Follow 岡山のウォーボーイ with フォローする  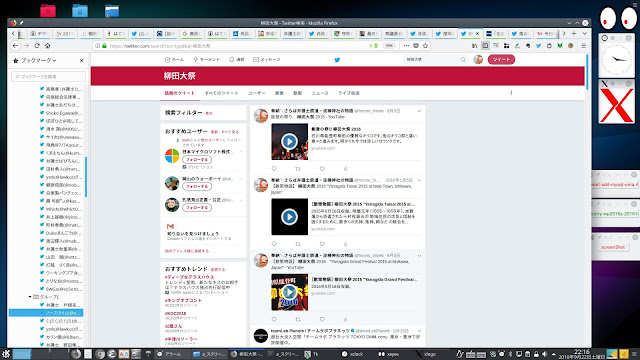tap(197, 187)
